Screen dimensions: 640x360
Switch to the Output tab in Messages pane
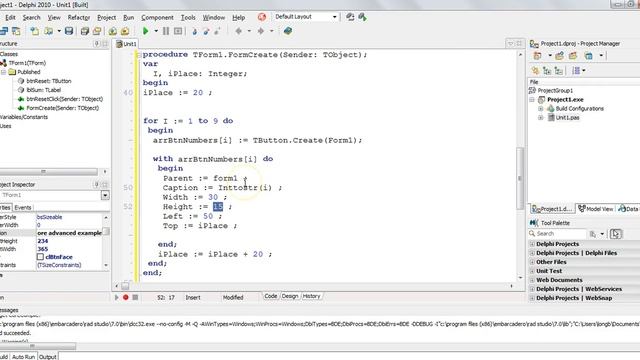(47, 356)
